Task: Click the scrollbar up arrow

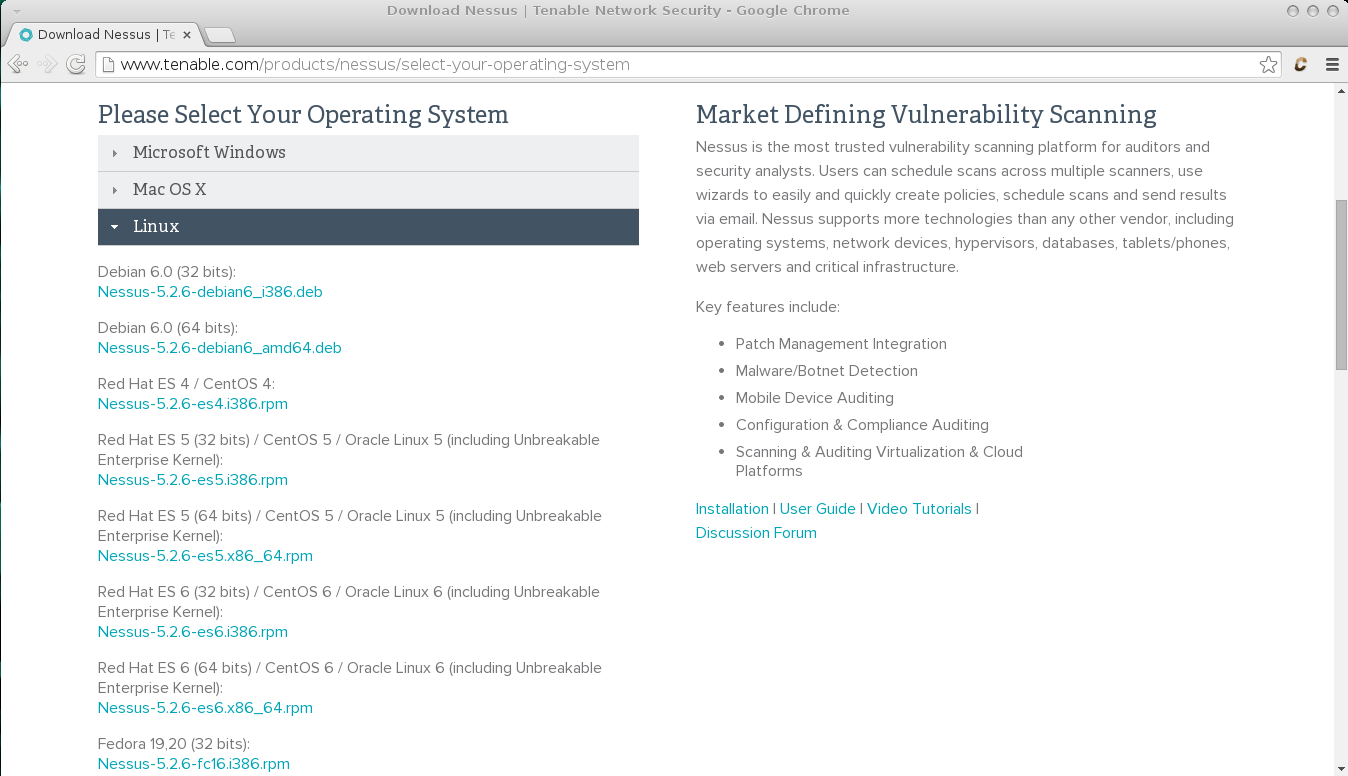Action: tap(1341, 91)
